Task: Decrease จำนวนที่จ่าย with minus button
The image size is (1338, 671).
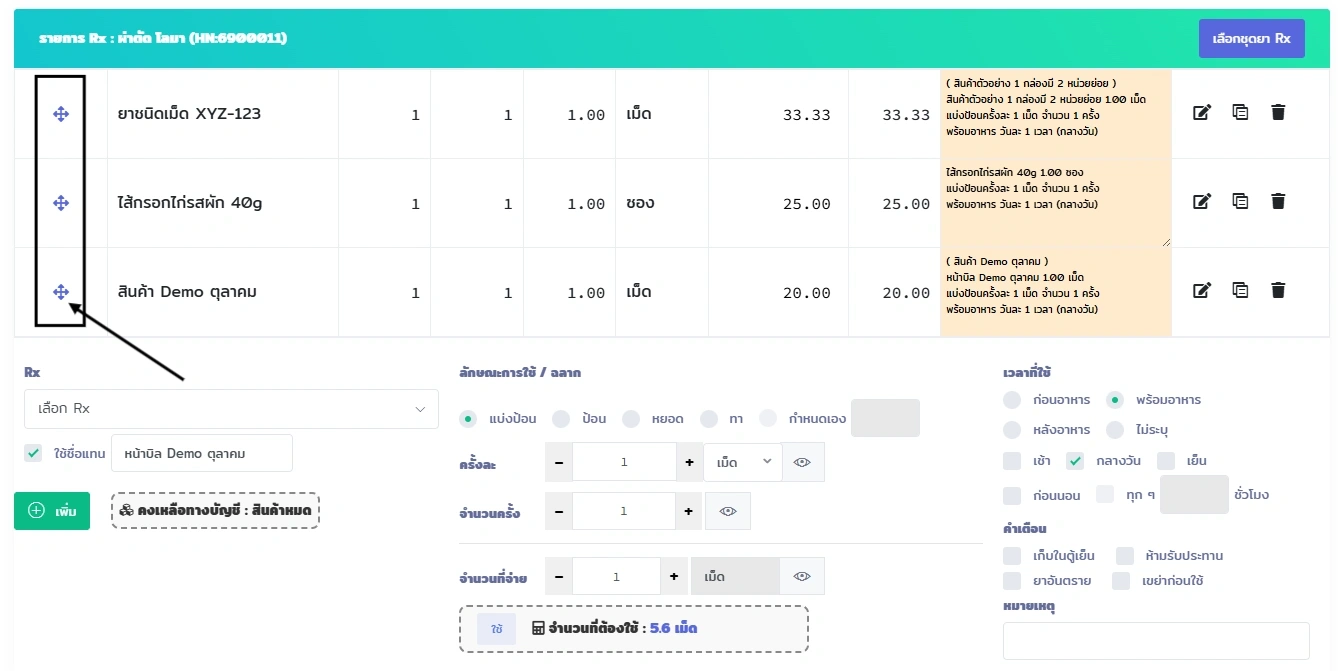Action: tap(558, 577)
